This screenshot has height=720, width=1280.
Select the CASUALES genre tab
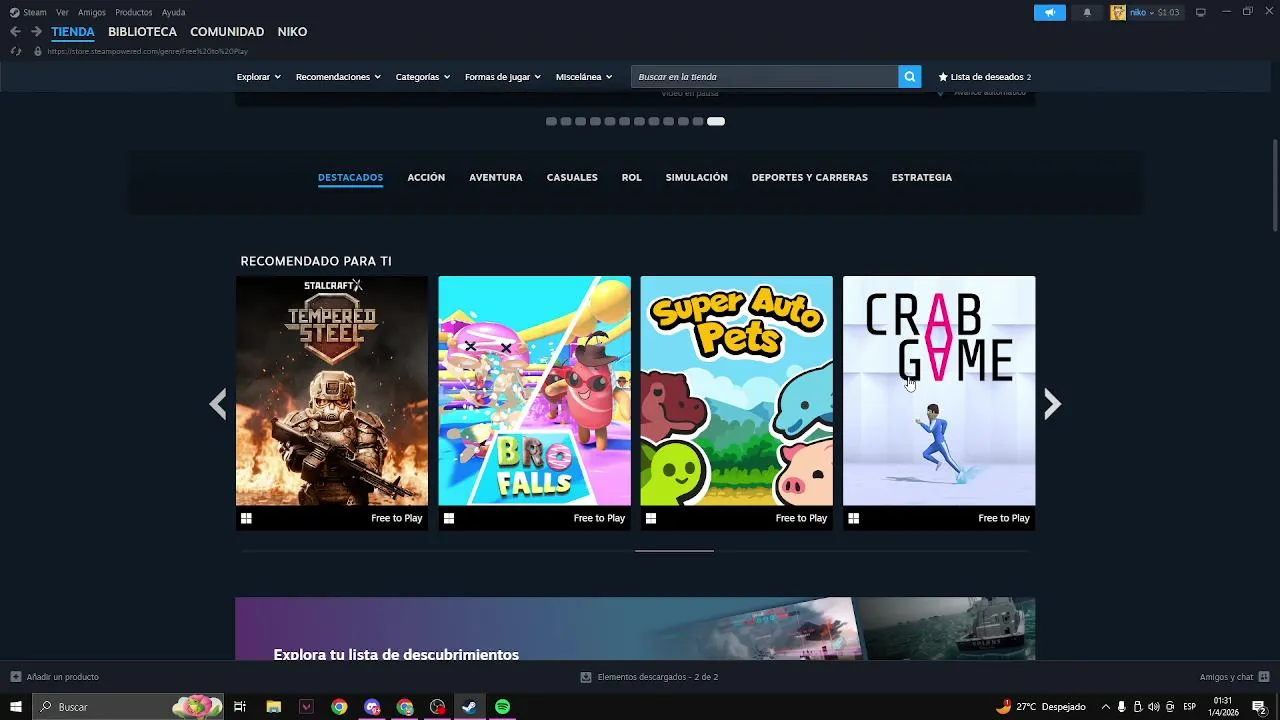tap(572, 177)
